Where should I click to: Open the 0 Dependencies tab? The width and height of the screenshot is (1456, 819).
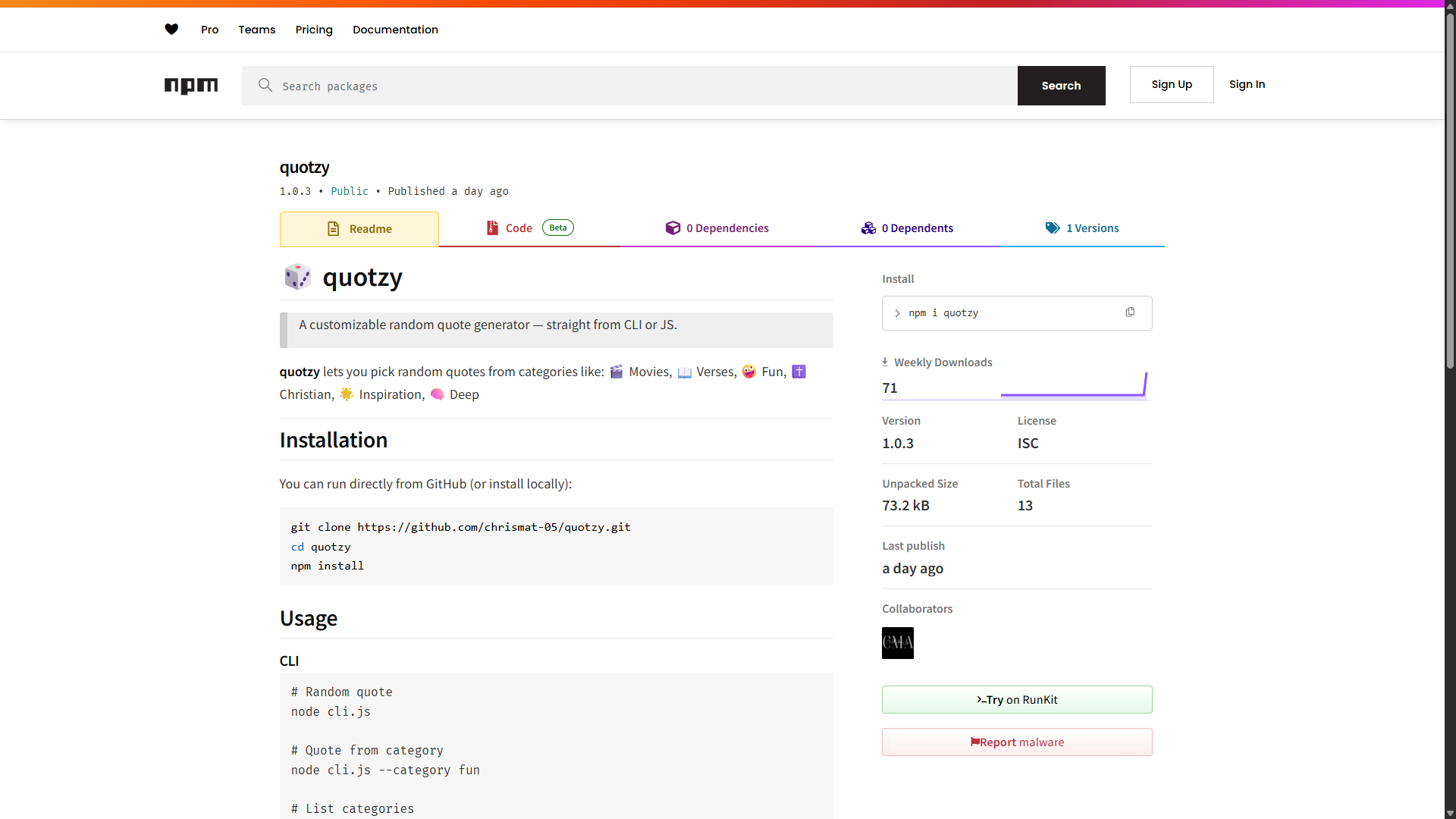[717, 228]
